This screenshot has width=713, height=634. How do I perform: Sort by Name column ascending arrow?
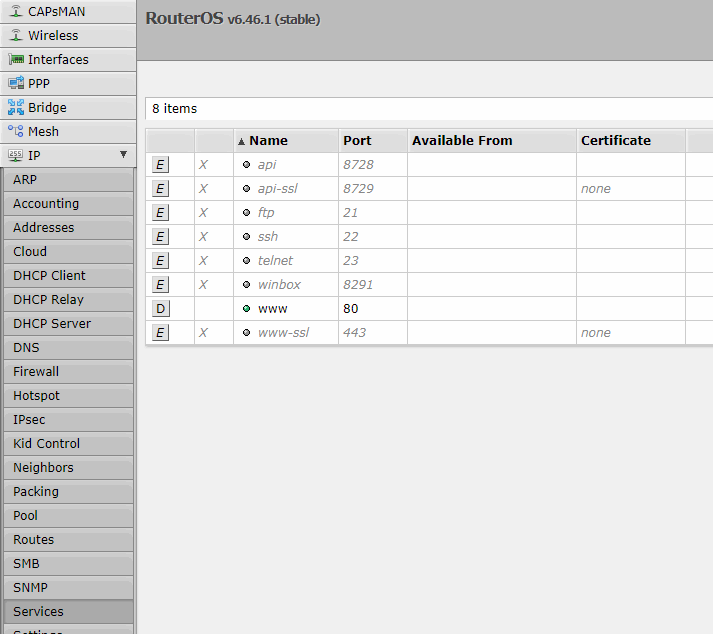coord(241,141)
